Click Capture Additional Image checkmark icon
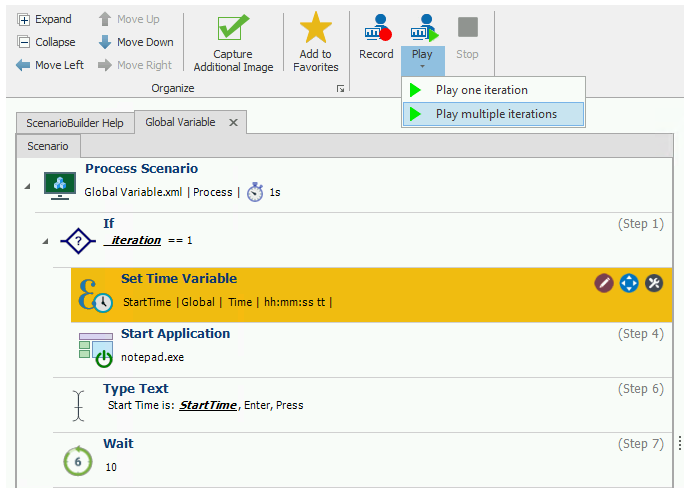Viewport: 688px width, 492px height. [x=233, y=27]
